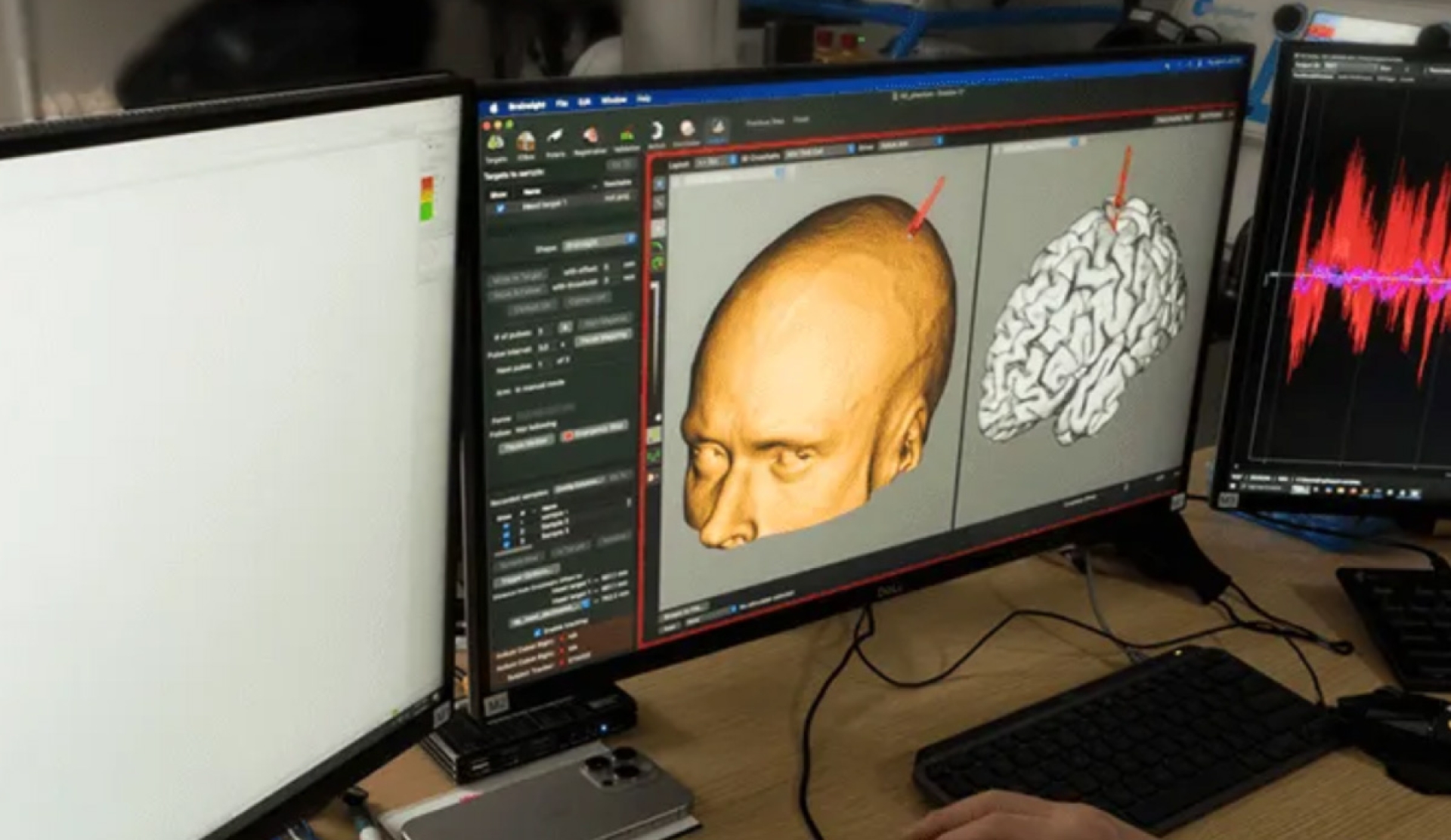This screenshot has width=1451, height=840.
Task: Click the top-right button in Brainsight window header
Action: tap(1211, 116)
